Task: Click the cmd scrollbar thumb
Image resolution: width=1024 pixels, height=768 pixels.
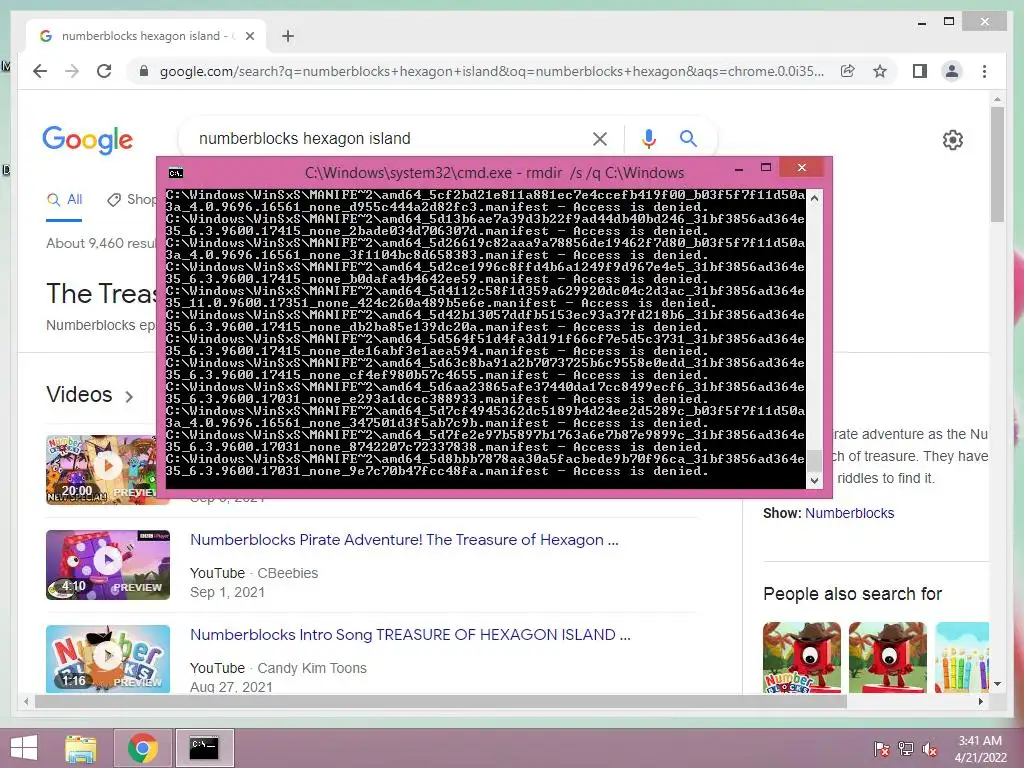Action: pyautogui.click(x=814, y=460)
